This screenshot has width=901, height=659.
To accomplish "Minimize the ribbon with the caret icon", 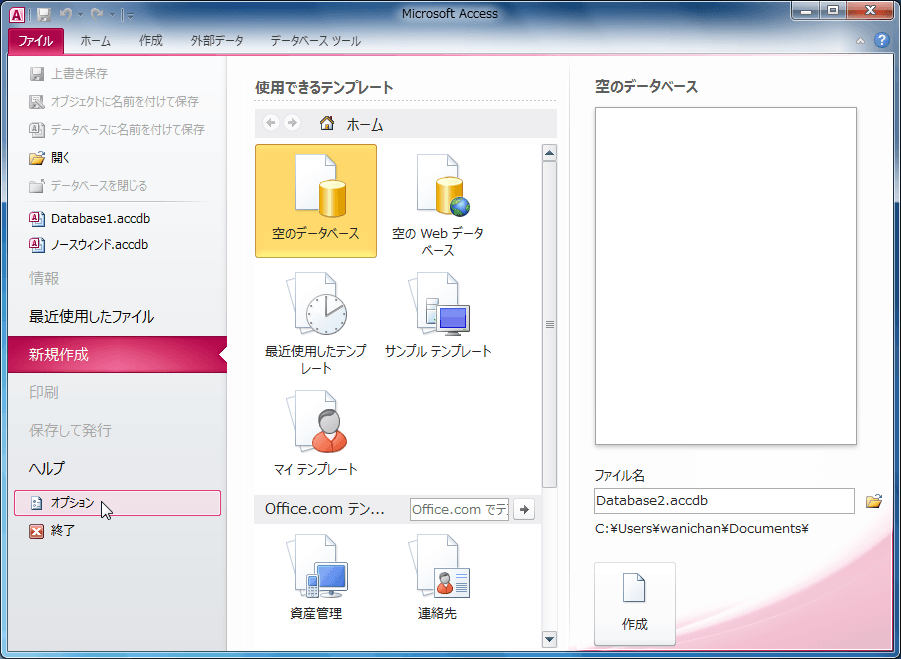I will point(860,41).
